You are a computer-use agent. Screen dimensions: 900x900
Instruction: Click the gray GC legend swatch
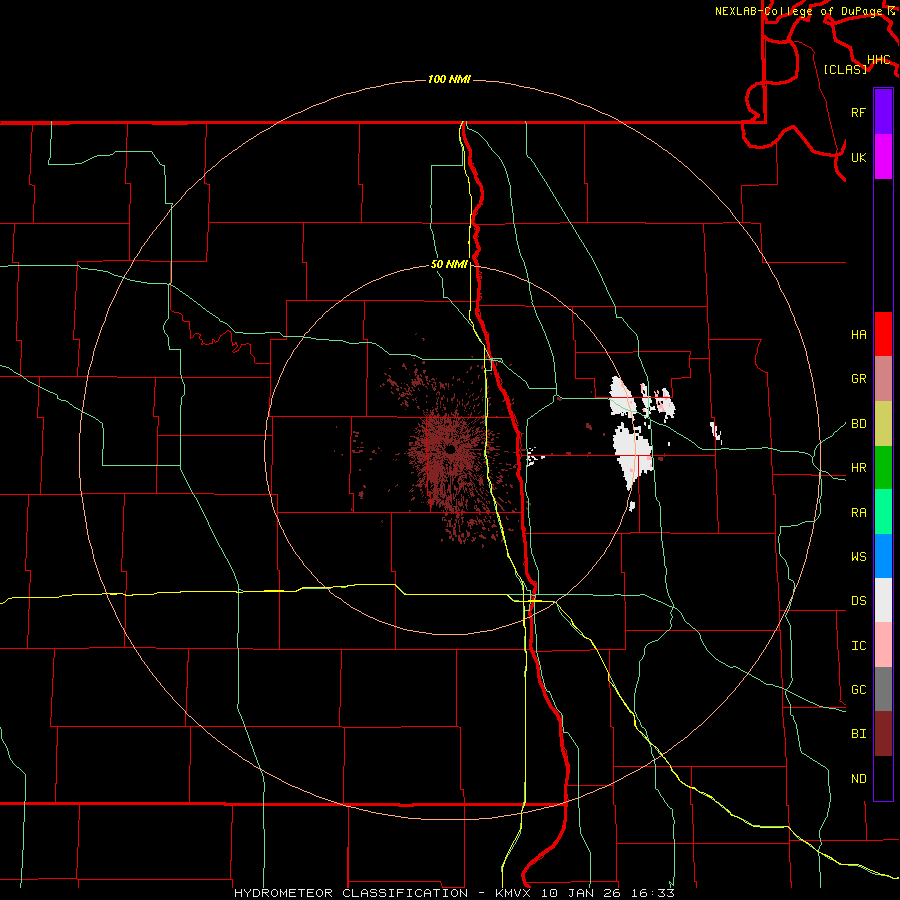(x=883, y=689)
